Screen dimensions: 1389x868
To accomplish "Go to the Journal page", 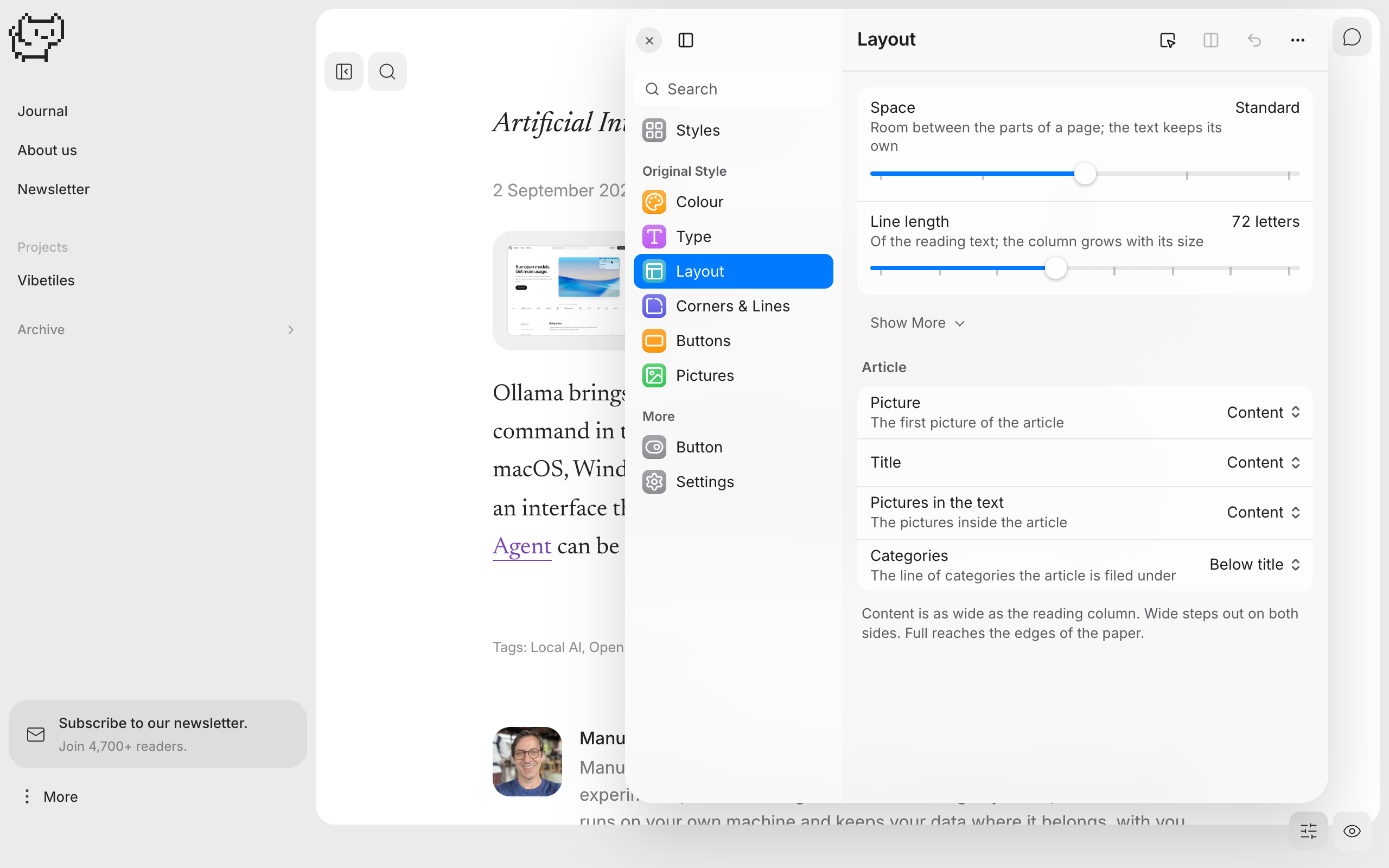I will [x=42, y=111].
